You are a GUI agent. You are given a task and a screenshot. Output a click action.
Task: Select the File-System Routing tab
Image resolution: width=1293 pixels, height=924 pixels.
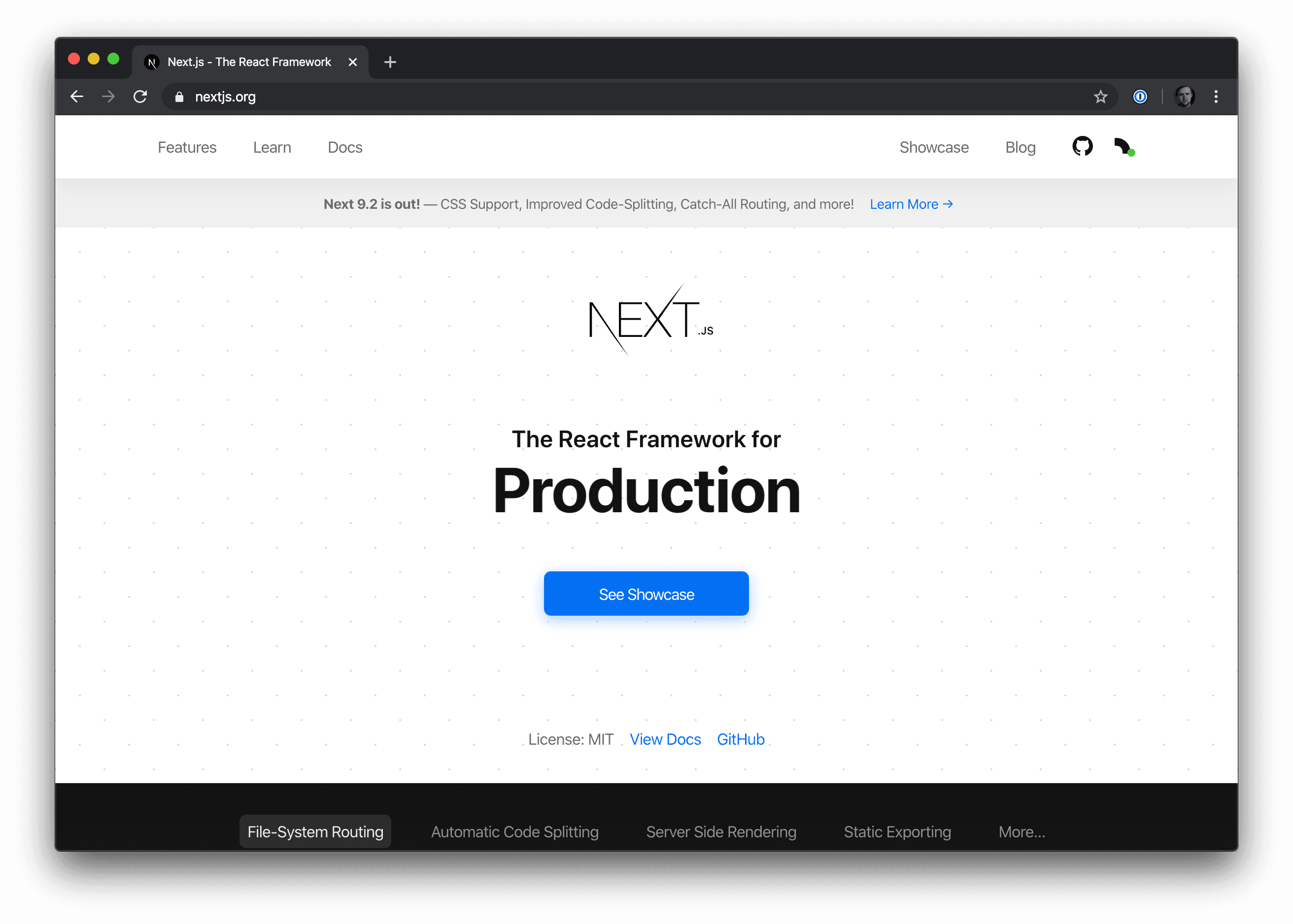(x=315, y=831)
